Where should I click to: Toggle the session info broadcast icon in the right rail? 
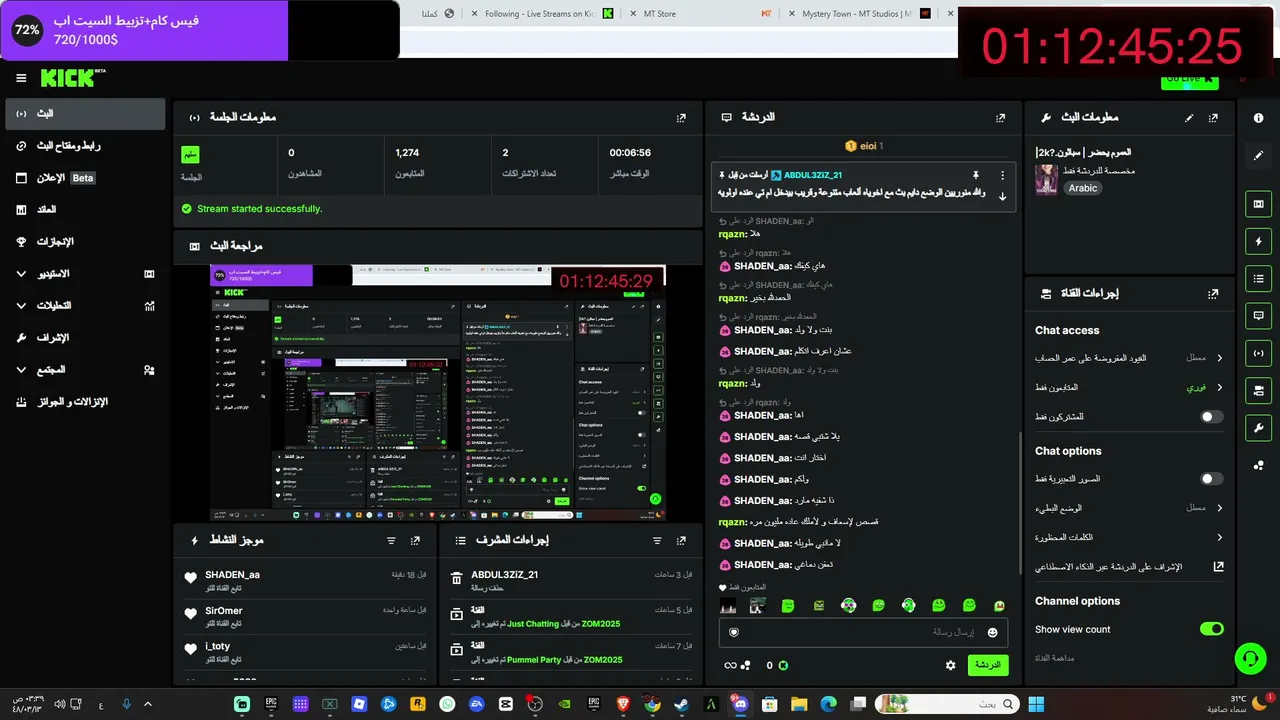click(1258, 353)
